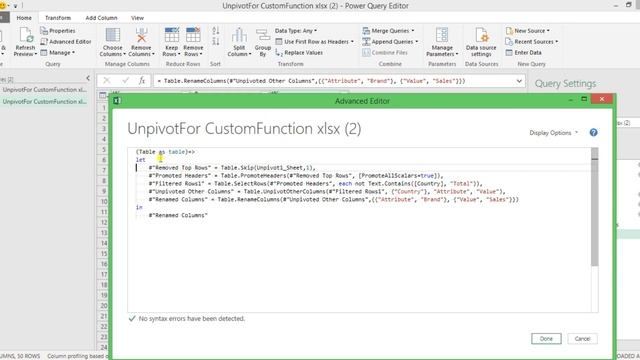Click Group By icon

click(263, 35)
